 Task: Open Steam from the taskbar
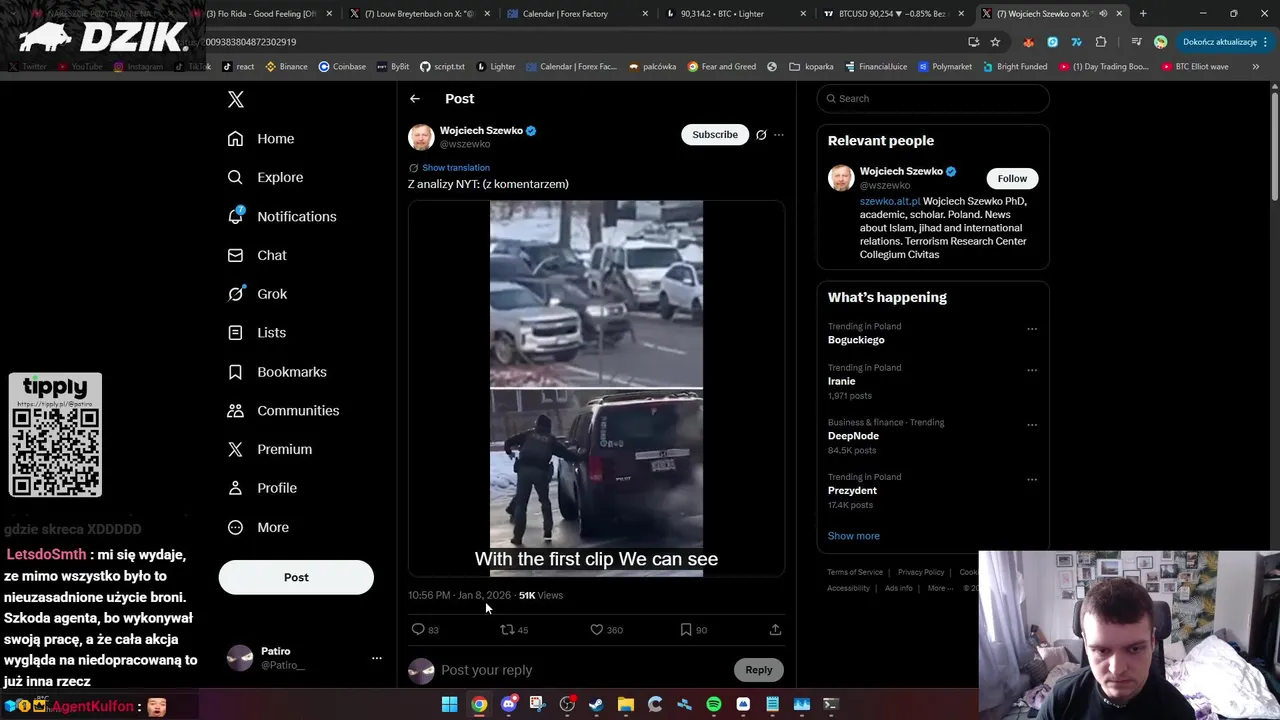tap(596, 705)
